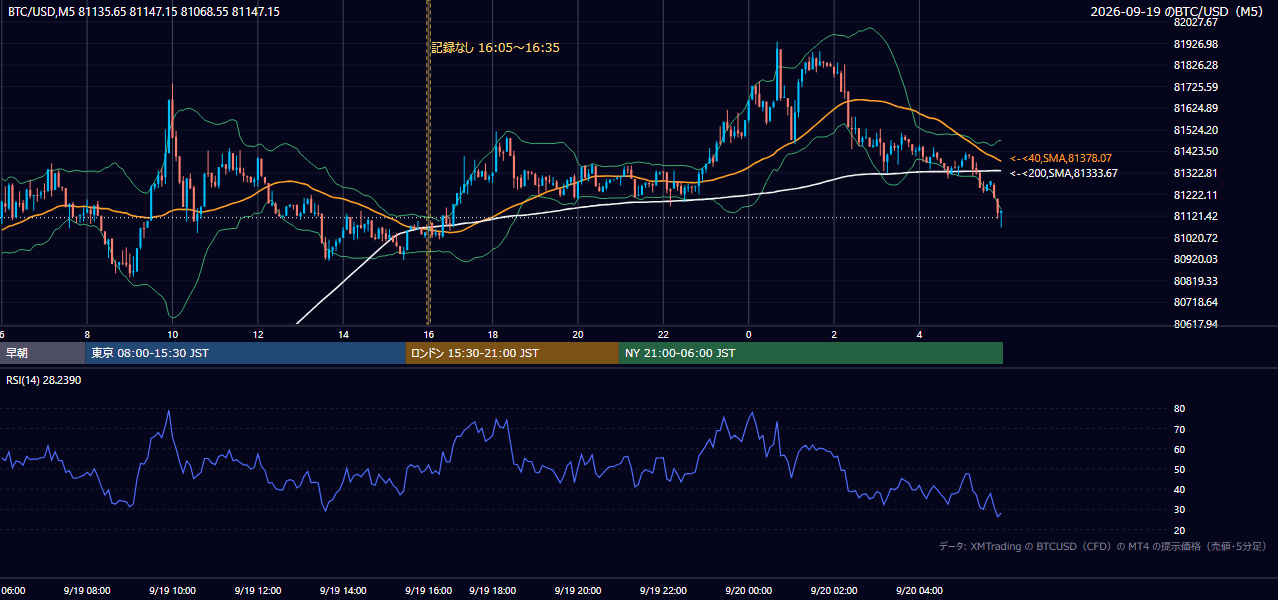1278x600 pixels.
Task: Click the 9/20 00:00 time label
Action: pyautogui.click(x=749, y=591)
